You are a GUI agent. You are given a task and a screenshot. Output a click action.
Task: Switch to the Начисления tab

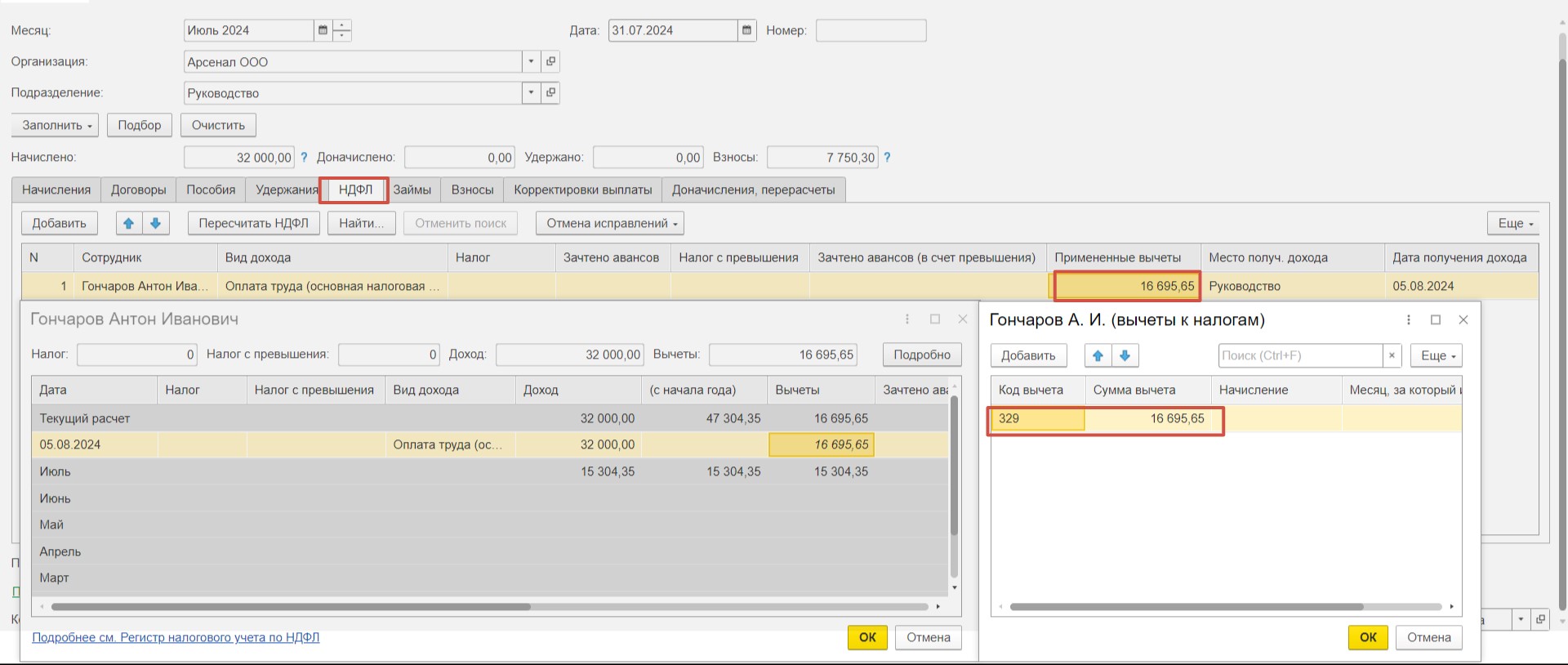(56, 190)
